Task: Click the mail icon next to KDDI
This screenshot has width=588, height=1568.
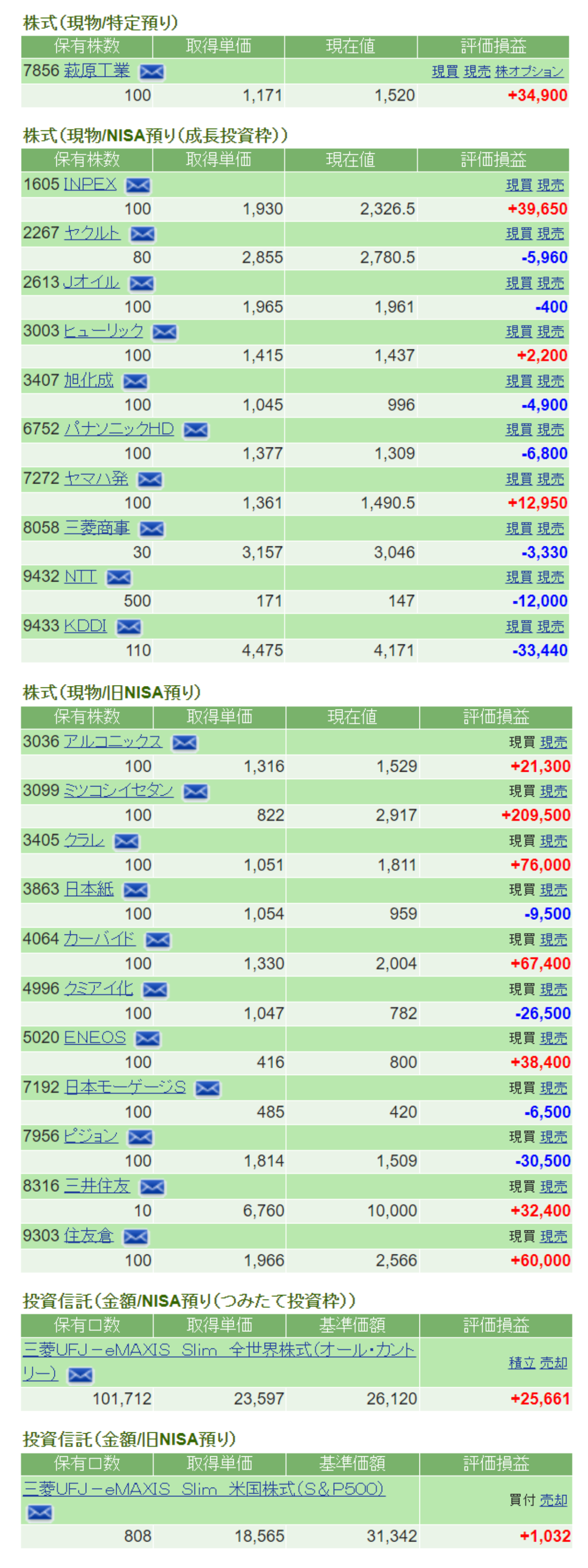Action: (128, 627)
